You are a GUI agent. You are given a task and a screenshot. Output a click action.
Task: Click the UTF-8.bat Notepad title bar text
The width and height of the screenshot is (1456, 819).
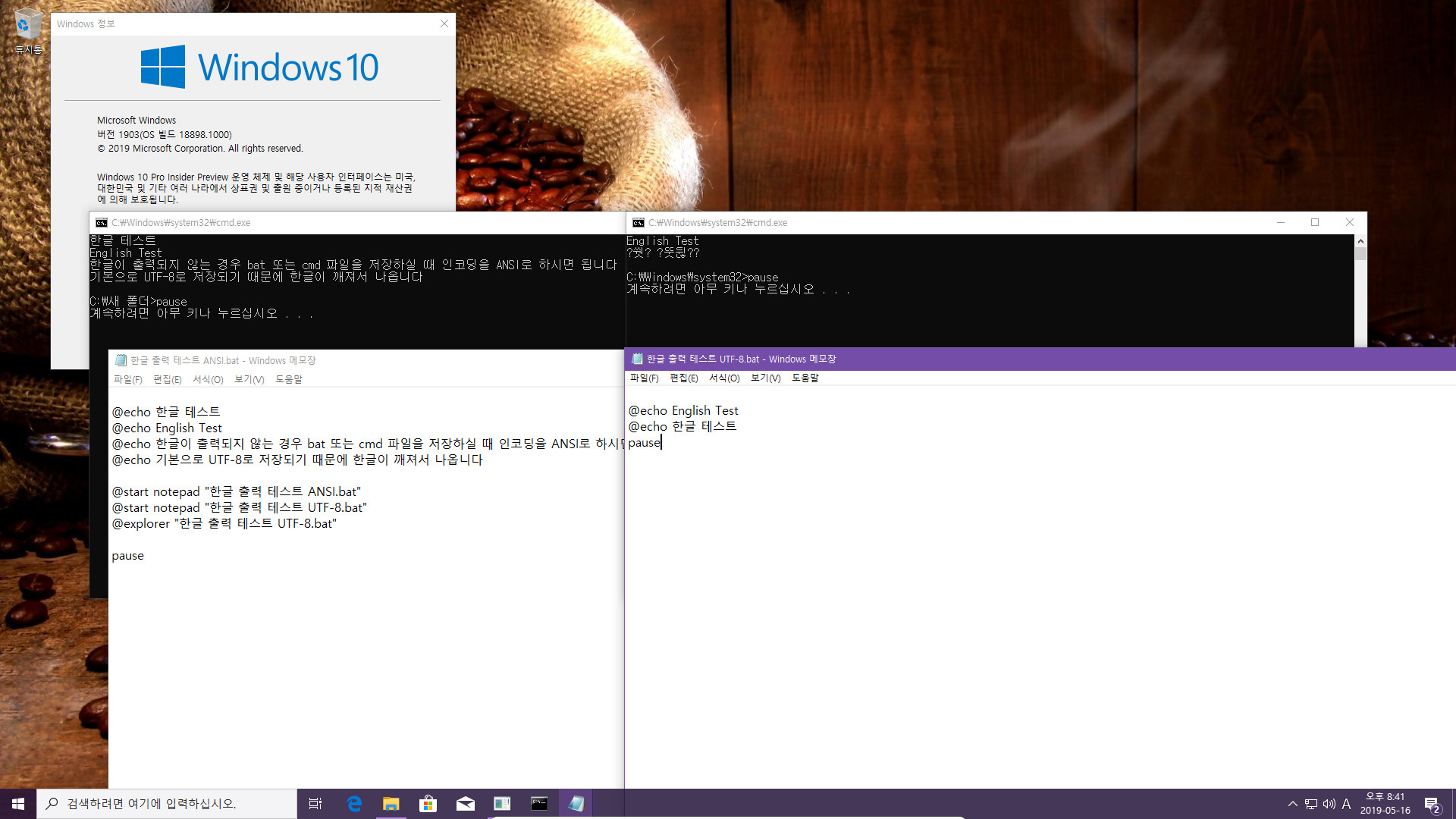pyautogui.click(x=741, y=359)
